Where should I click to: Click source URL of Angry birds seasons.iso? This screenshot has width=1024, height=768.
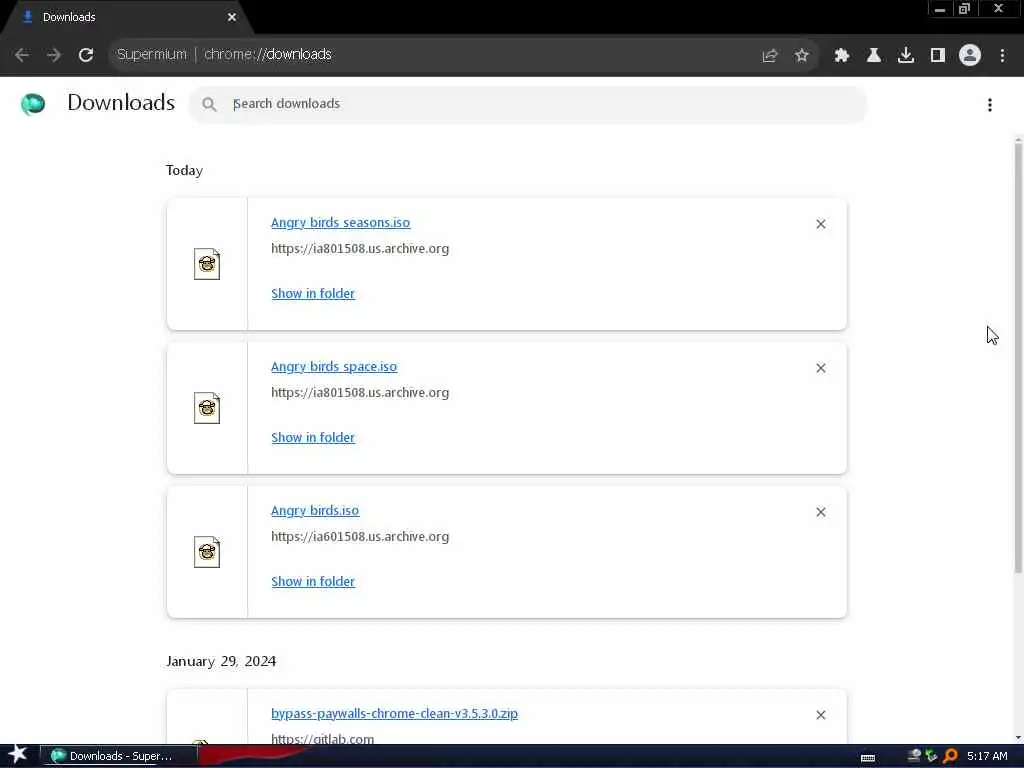tap(360, 249)
